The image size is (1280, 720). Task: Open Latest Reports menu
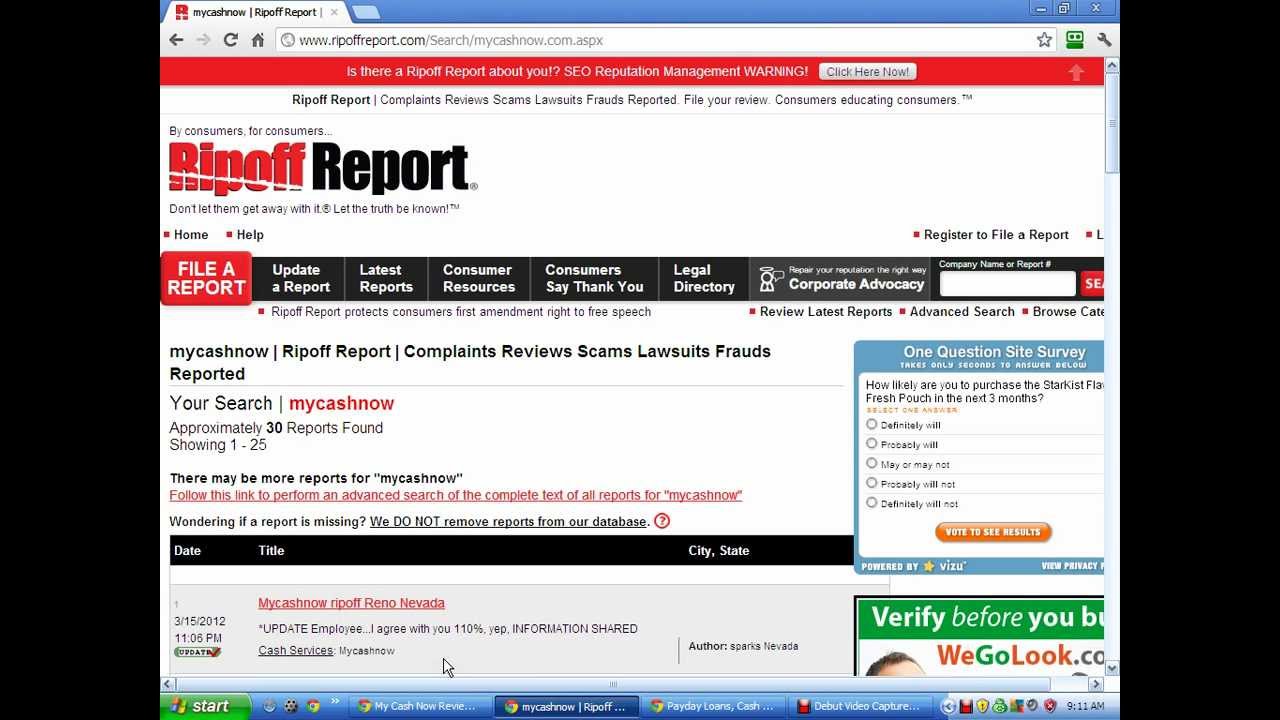click(x=386, y=278)
